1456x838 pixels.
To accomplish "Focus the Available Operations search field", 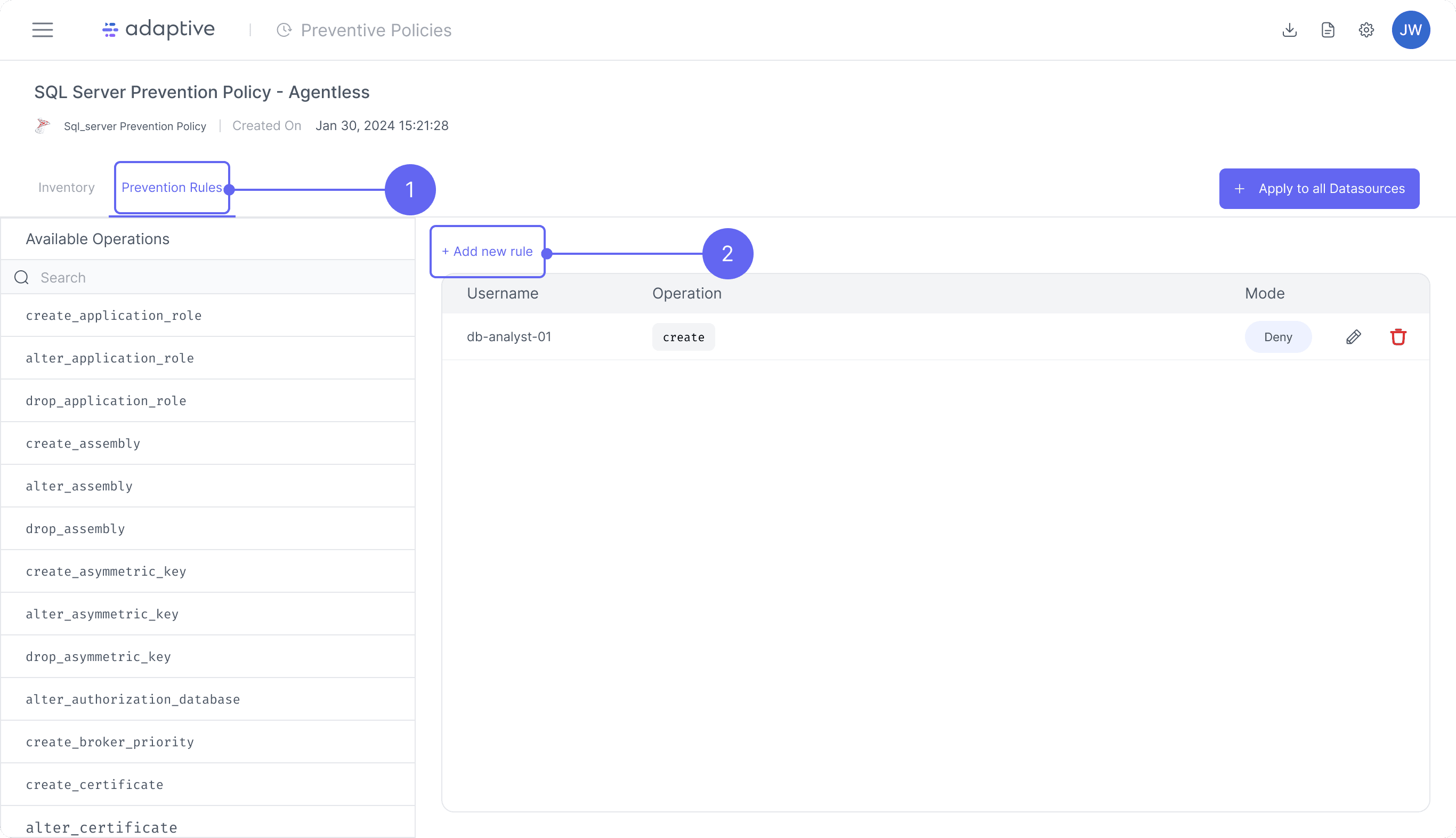I will pyautogui.click(x=208, y=277).
